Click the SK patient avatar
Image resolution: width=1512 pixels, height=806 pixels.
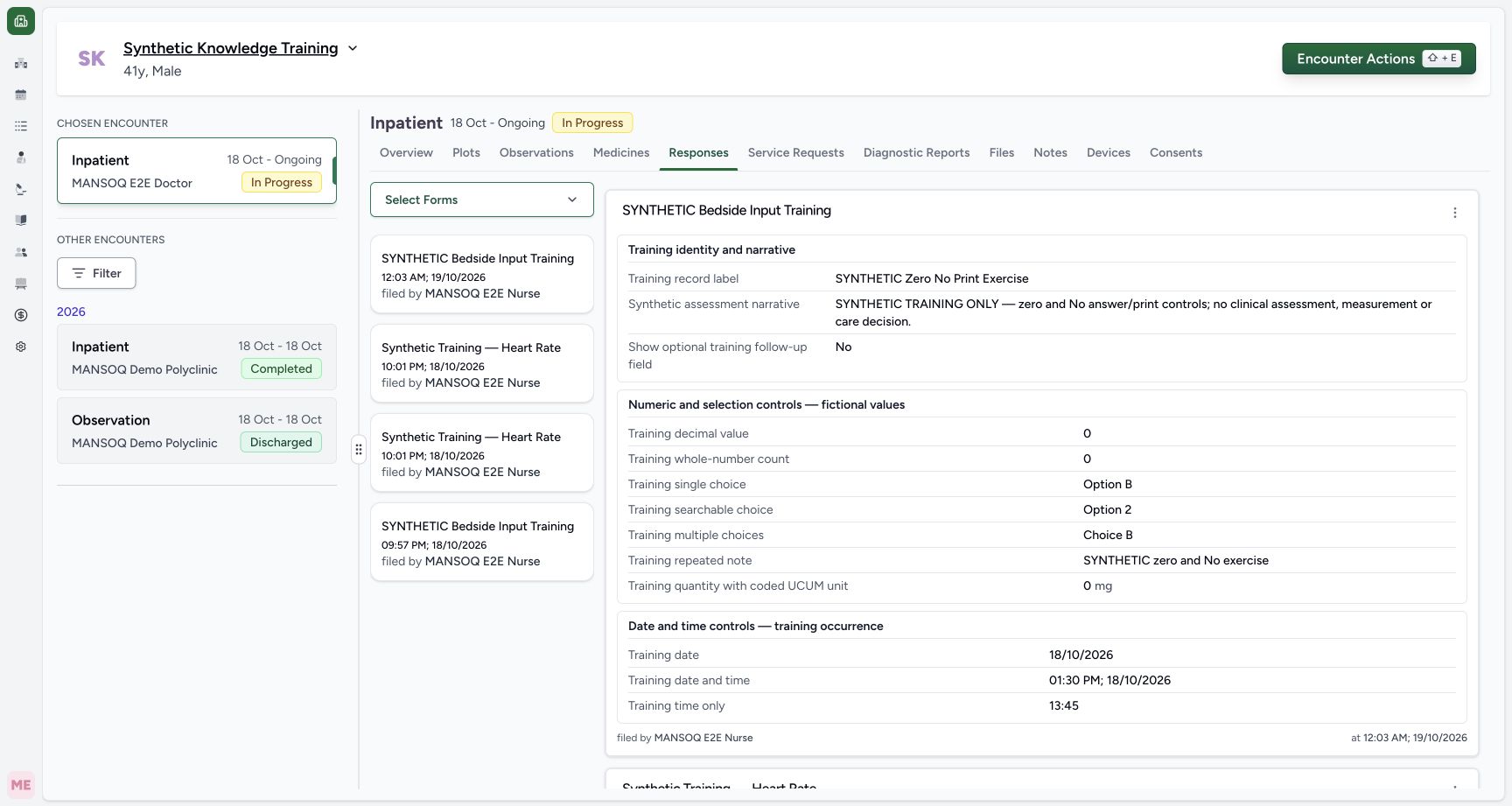click(x=92, y=59)
